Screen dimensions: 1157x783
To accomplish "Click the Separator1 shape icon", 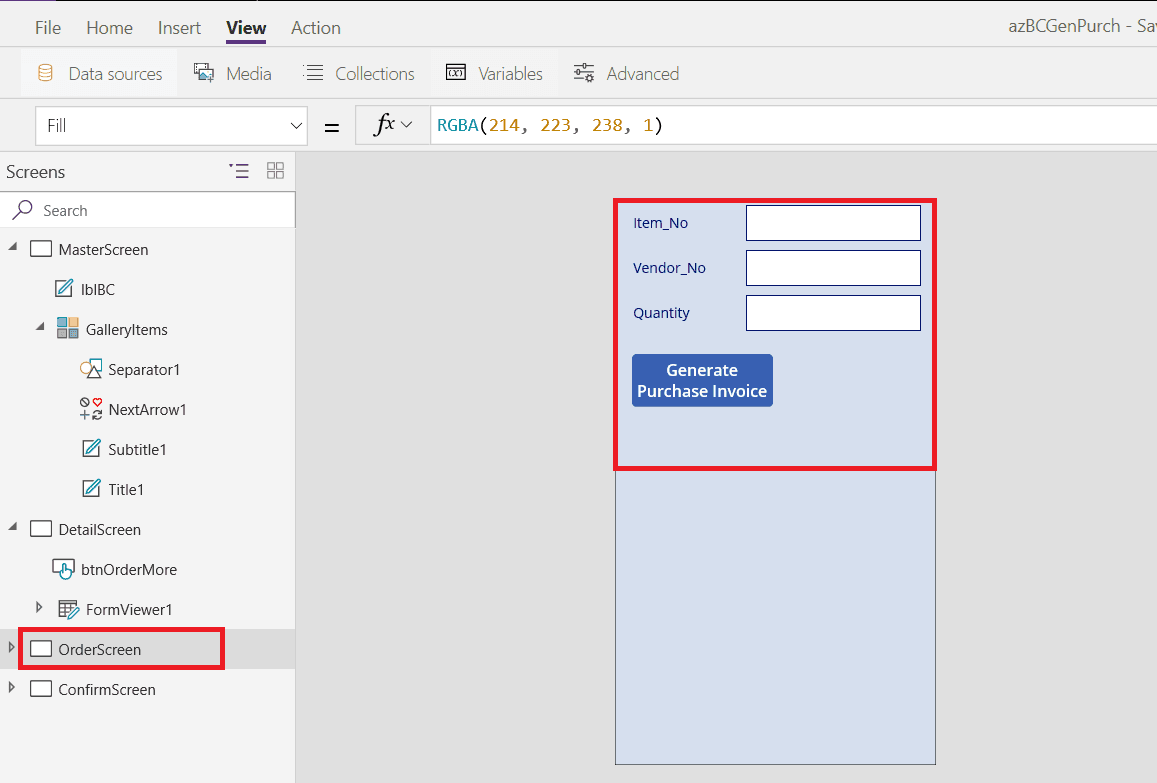I will 91,369.
